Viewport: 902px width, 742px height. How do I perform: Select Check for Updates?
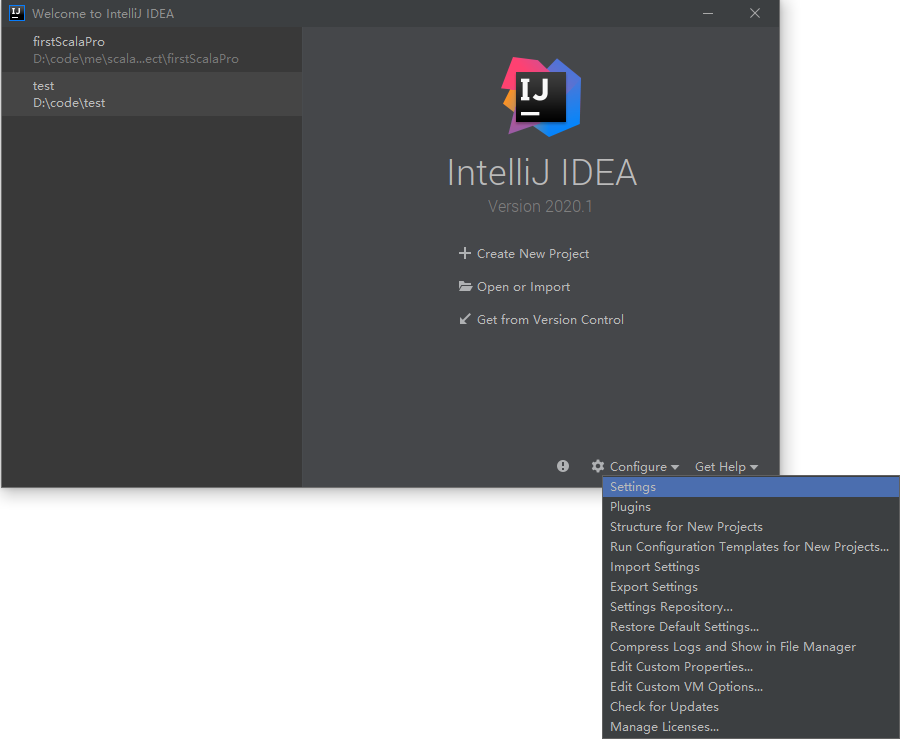pos(751,706)
